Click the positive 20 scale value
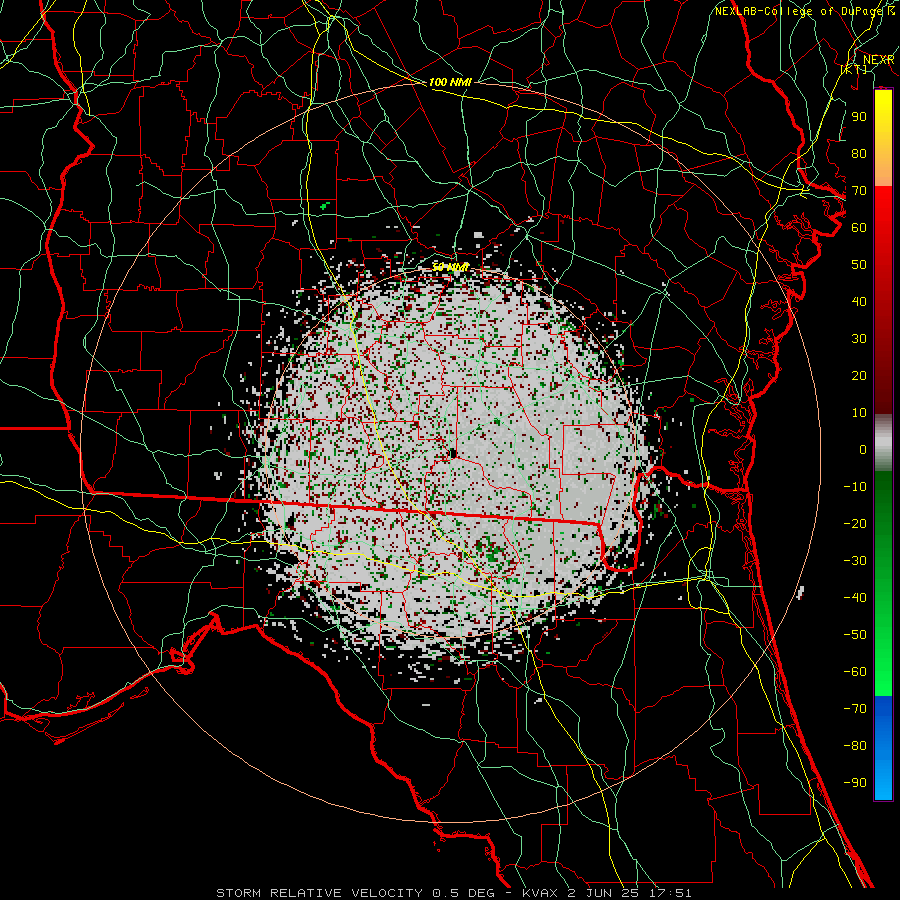The height and width of the screenshot is (900, 900). [859, 375]
